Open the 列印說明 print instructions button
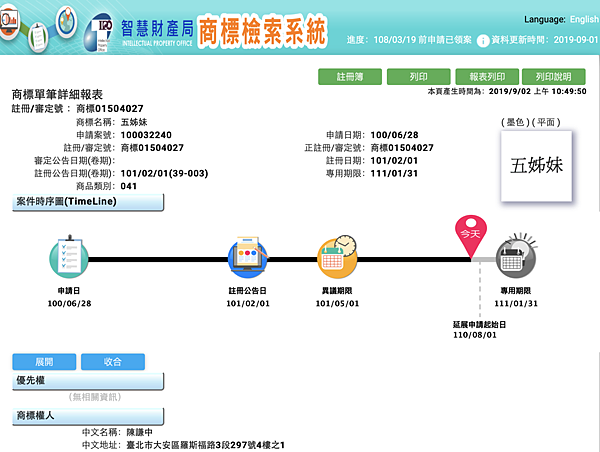Image resolution: width=600 pixels, height=452 pixels. coord(554,77)
